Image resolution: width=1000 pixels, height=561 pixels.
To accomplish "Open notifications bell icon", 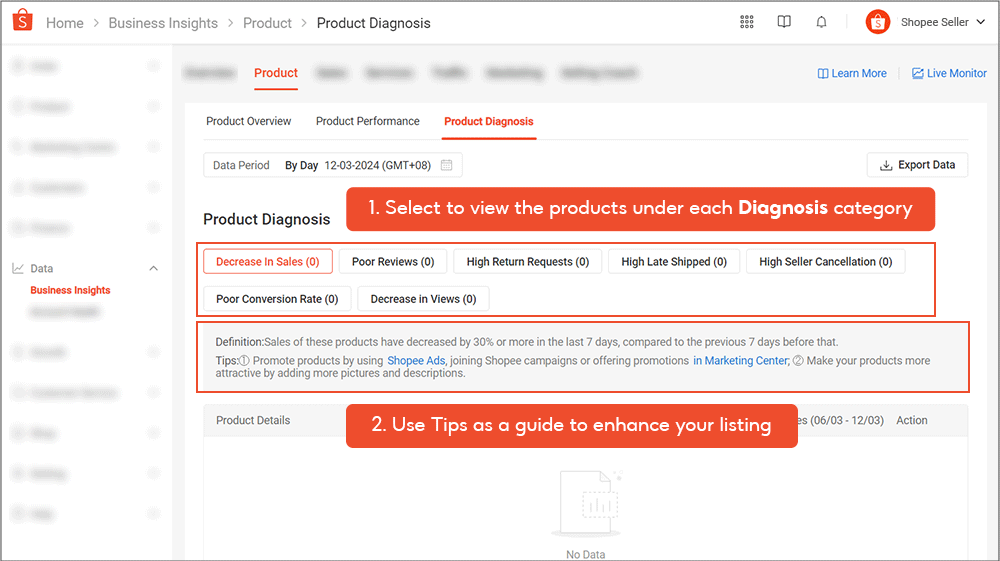I will [821, 22].
